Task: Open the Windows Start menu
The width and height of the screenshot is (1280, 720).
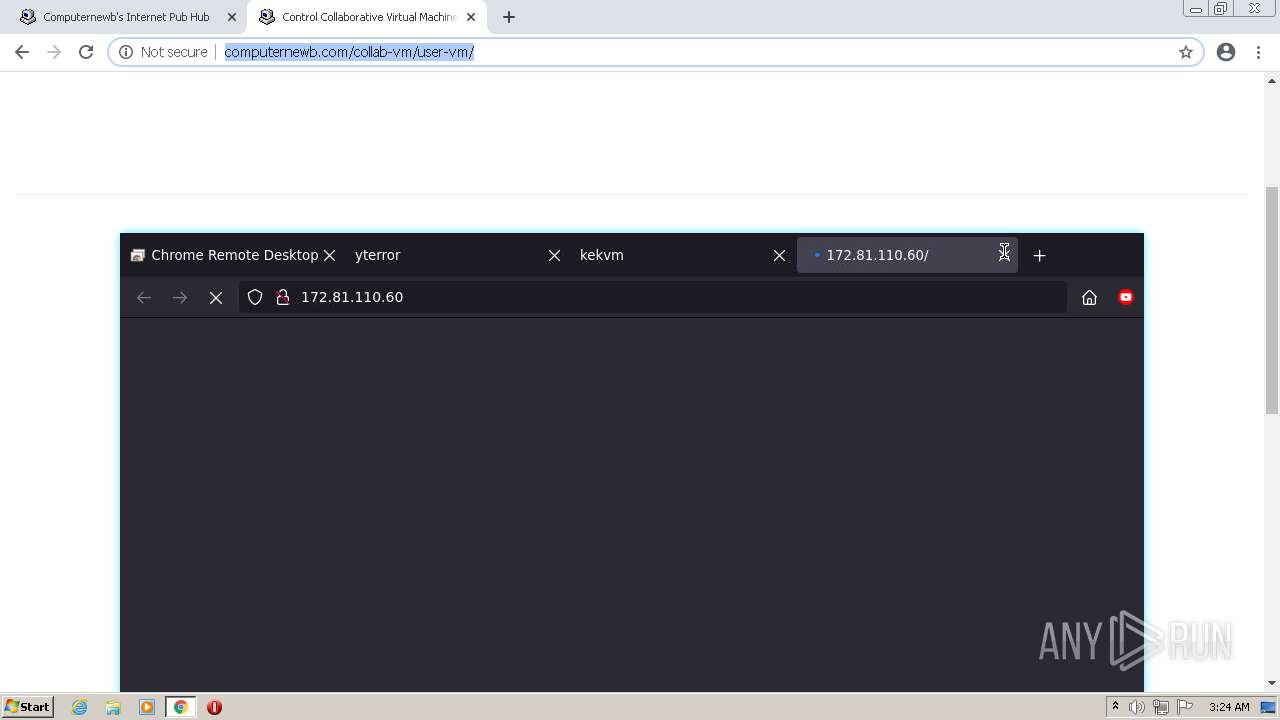Action: tap(28, 707)
